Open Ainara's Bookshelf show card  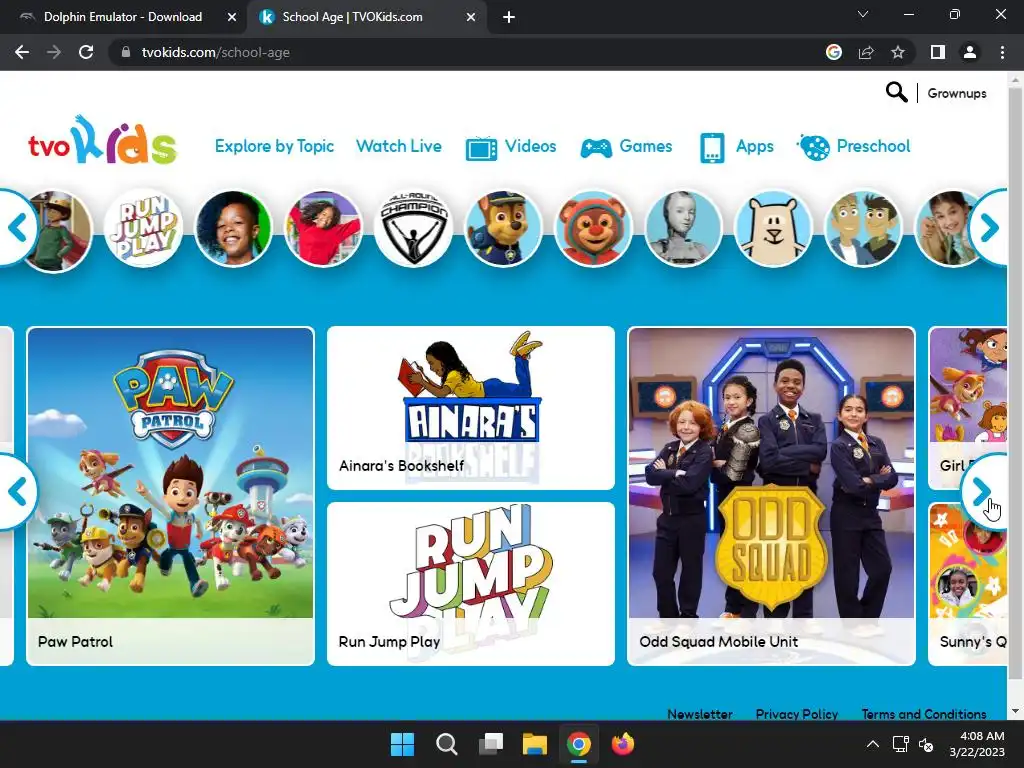tap(471, 408)
